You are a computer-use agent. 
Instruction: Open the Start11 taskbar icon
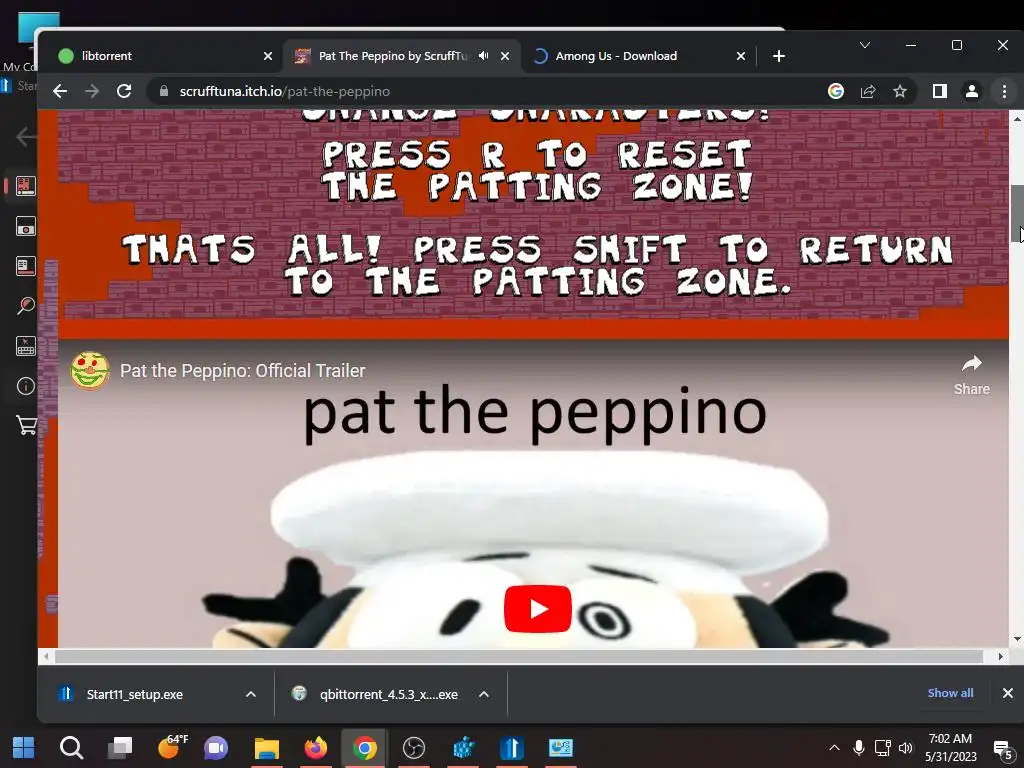tap(512, 748)
